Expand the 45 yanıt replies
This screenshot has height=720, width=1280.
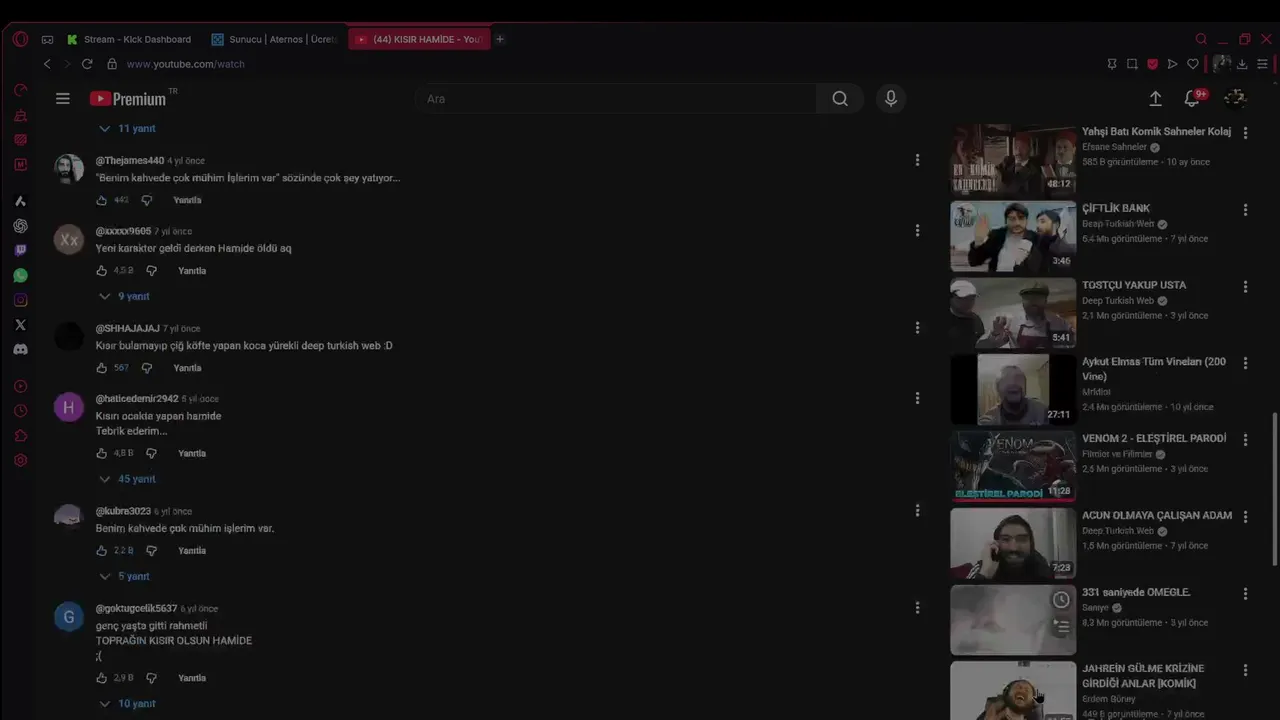[127, 479]
